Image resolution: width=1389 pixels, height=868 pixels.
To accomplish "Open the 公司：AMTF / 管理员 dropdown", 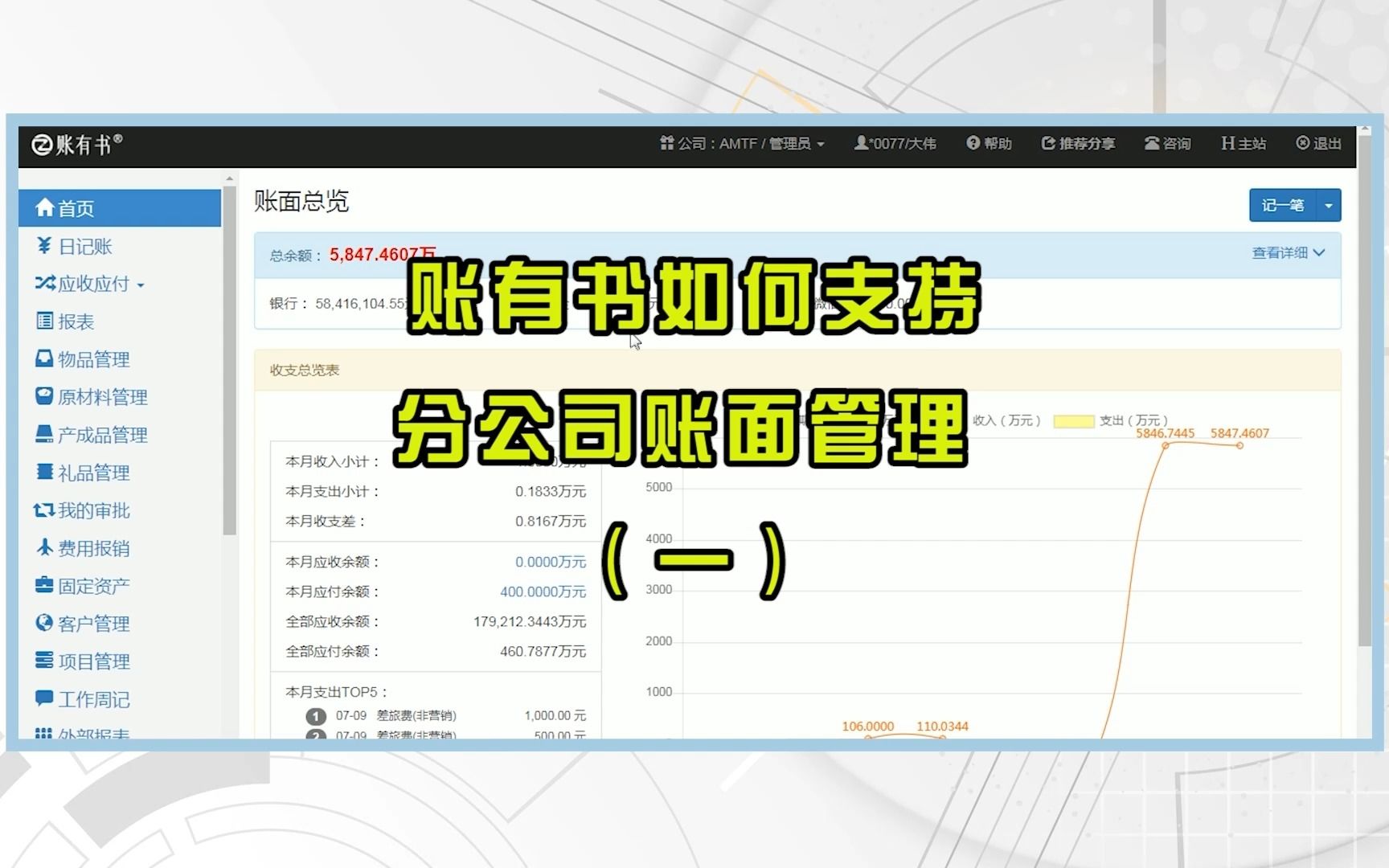I will [x=742, y=144].
